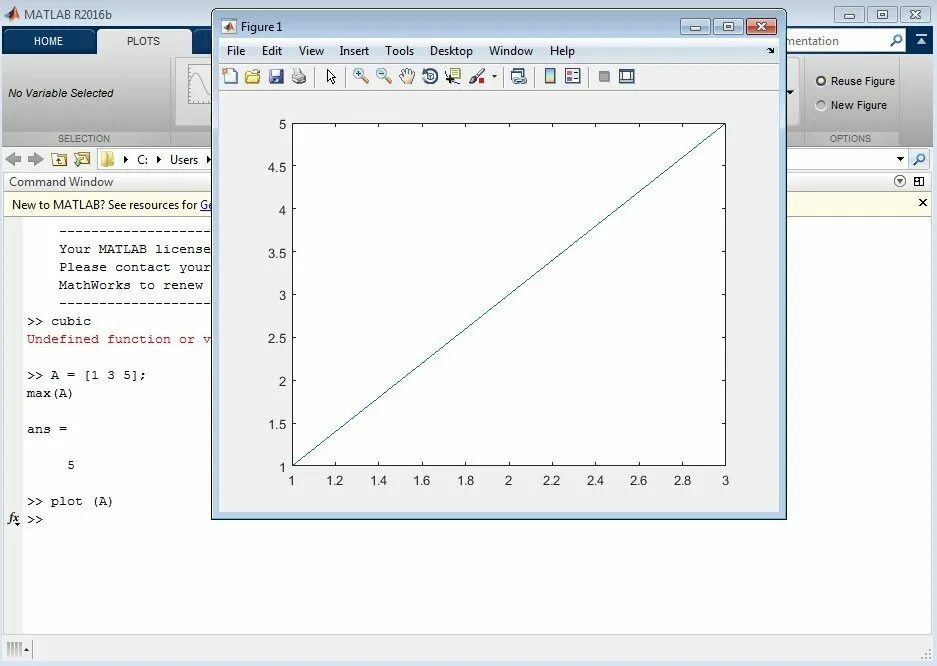The width and height of the screenshot is (937, 666).
Task: Click the plotted line in Figure 1
Action: [x=509, y=294]
